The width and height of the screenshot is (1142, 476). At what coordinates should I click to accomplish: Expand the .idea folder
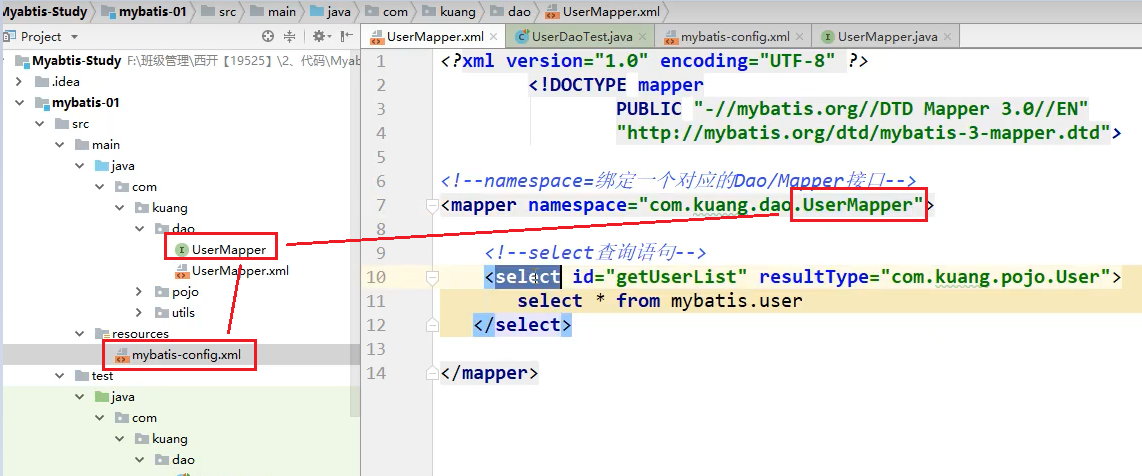click(20, 82)
